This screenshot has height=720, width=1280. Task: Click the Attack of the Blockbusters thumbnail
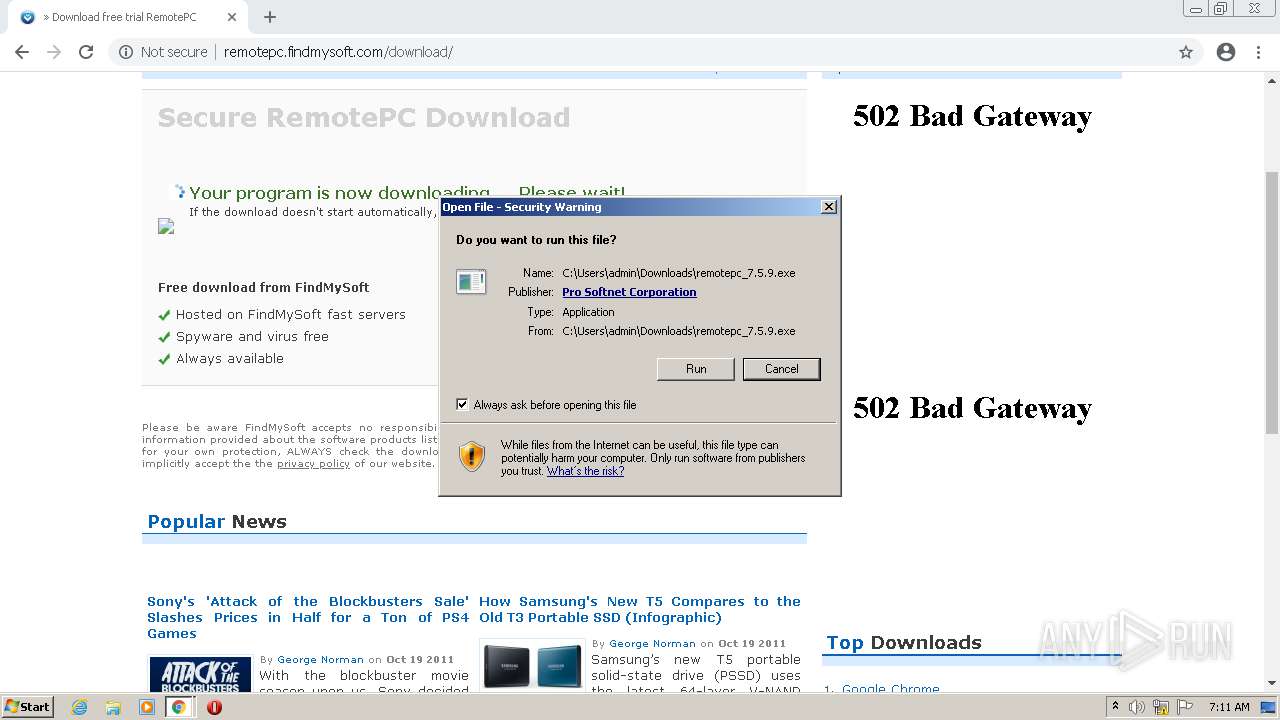point(200,675)
